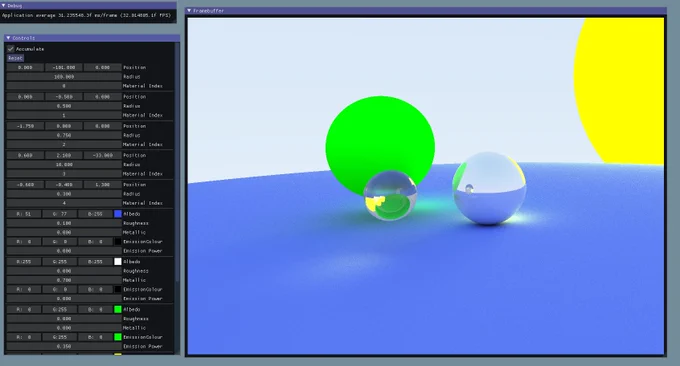Select the radius field showing 0.500

point(64,106)
